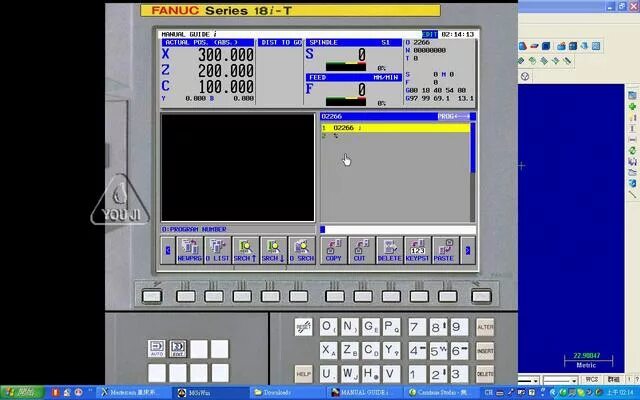Image resolution: width=640 pixels, height=400 pixels.
Task: Select program line 1 O2266
Action: [395, 128]
